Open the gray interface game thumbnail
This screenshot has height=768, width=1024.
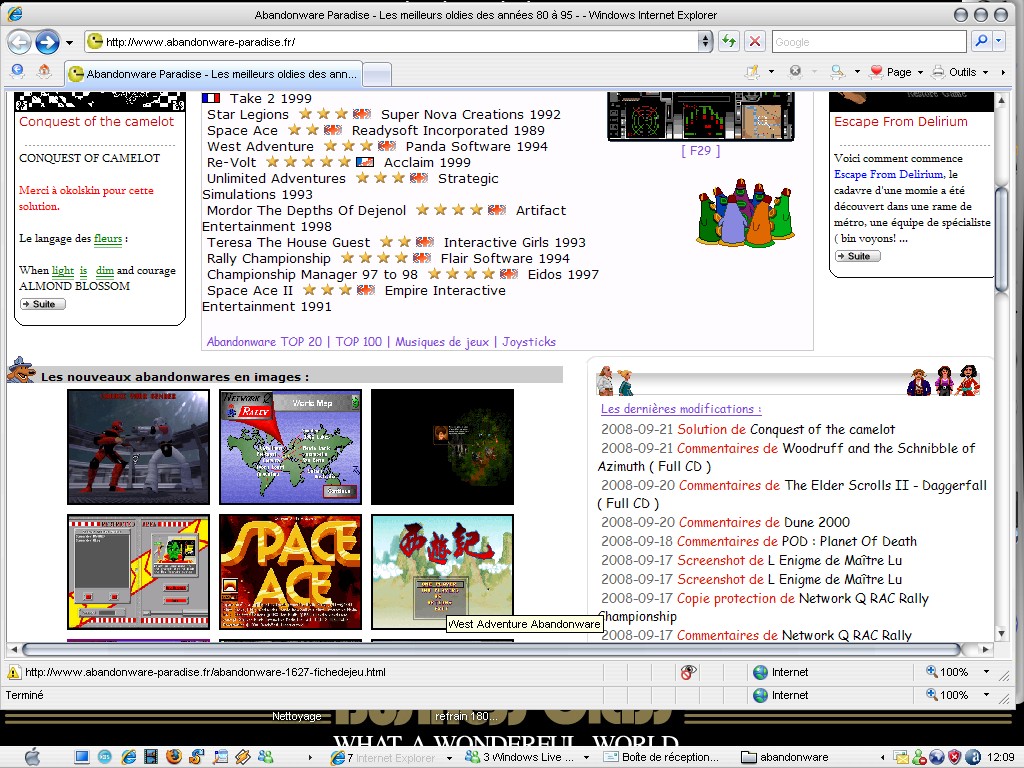coord(138,572)
